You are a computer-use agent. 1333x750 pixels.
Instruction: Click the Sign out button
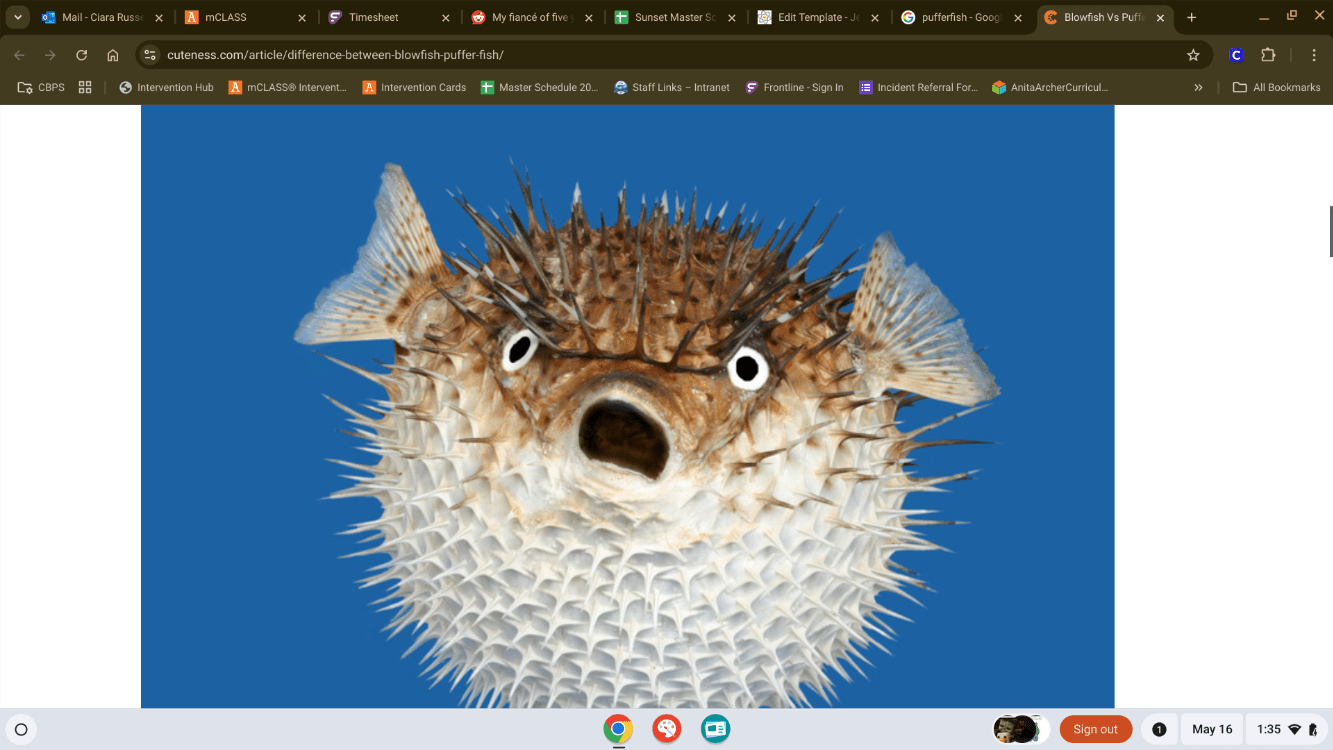click(x=1096, y=729)
